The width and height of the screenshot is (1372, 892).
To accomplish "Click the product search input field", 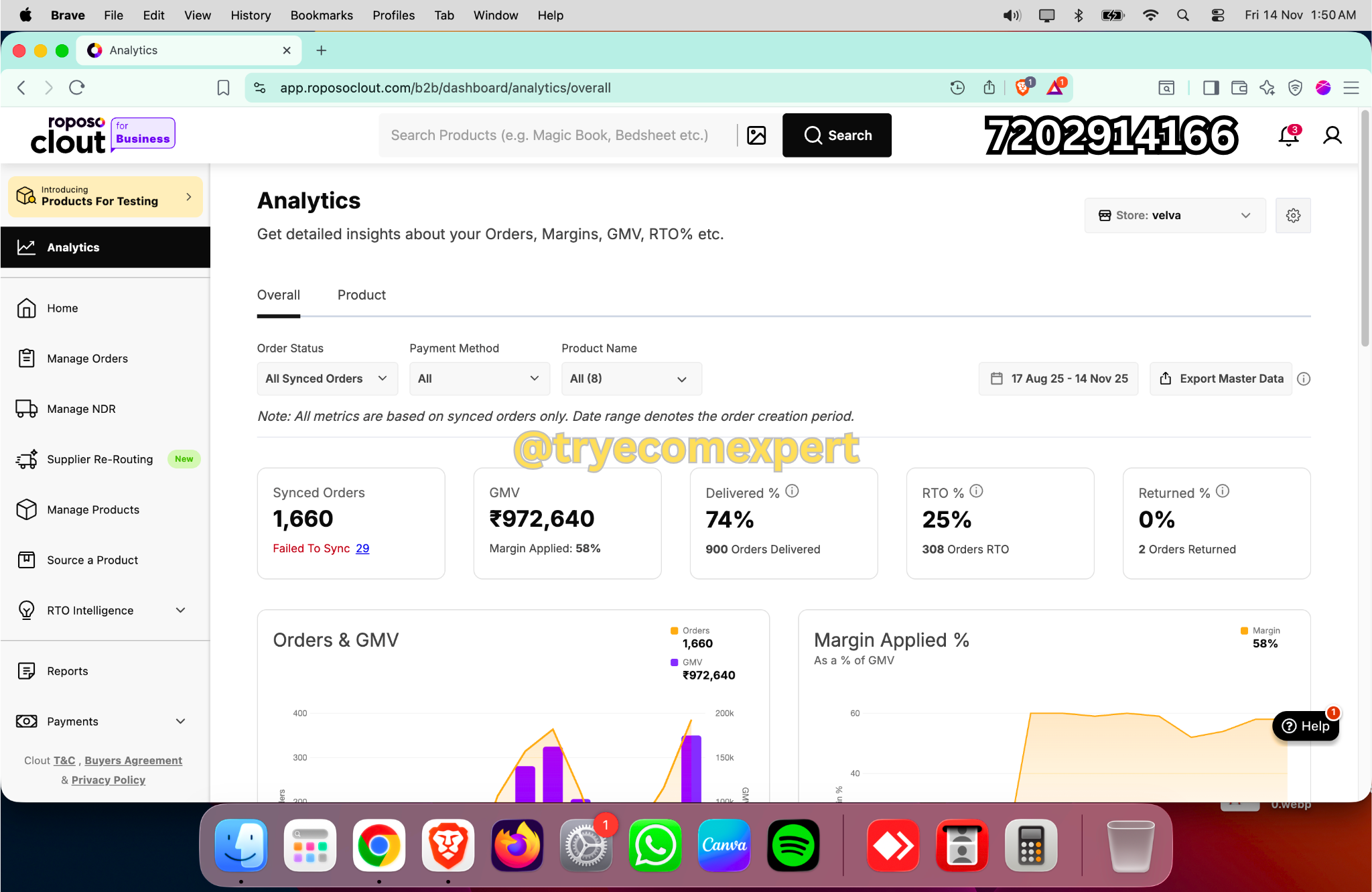I will coord(549,135).
